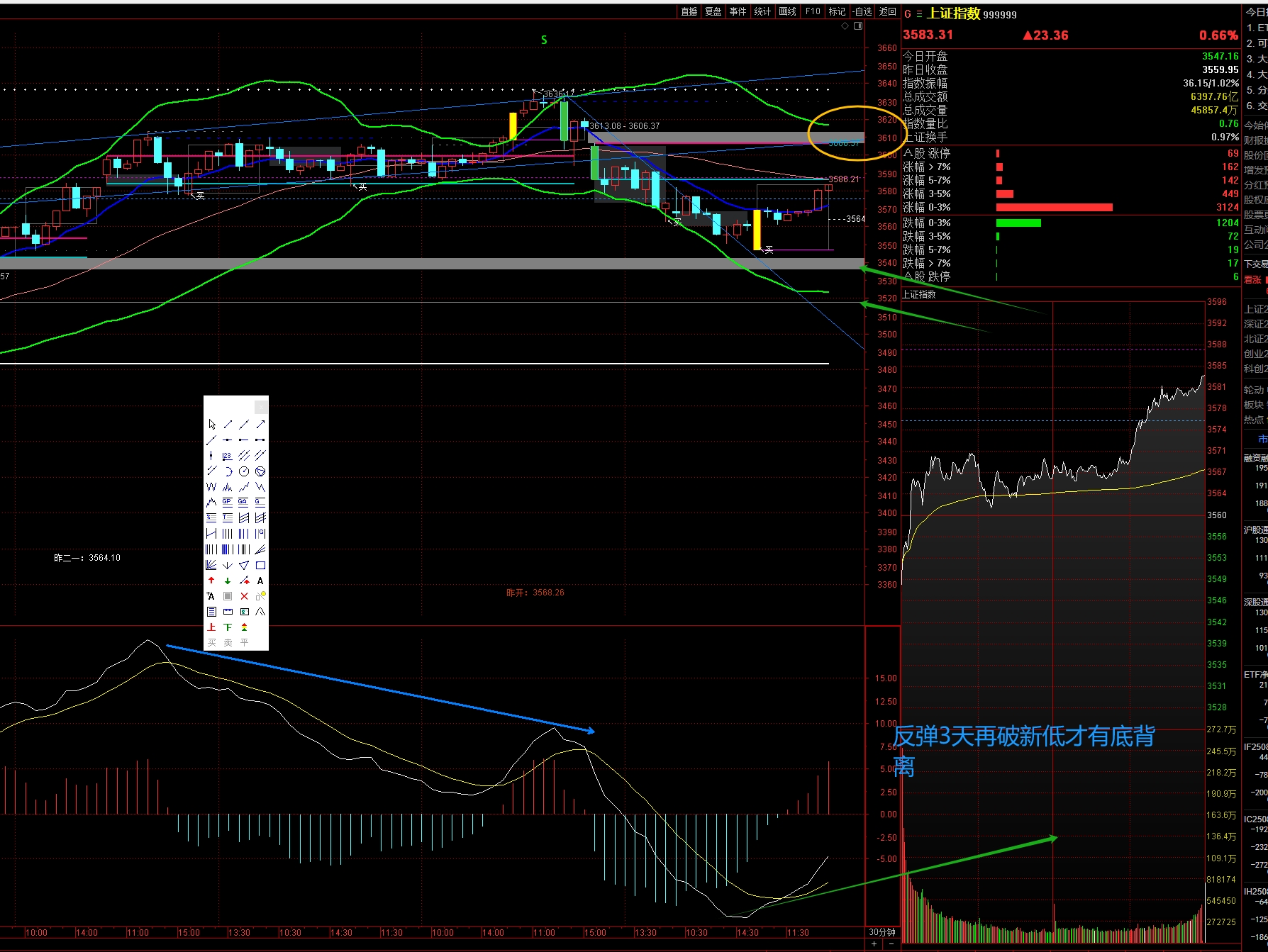Choose the percent retracement lines tool

[x=211, y=517]
